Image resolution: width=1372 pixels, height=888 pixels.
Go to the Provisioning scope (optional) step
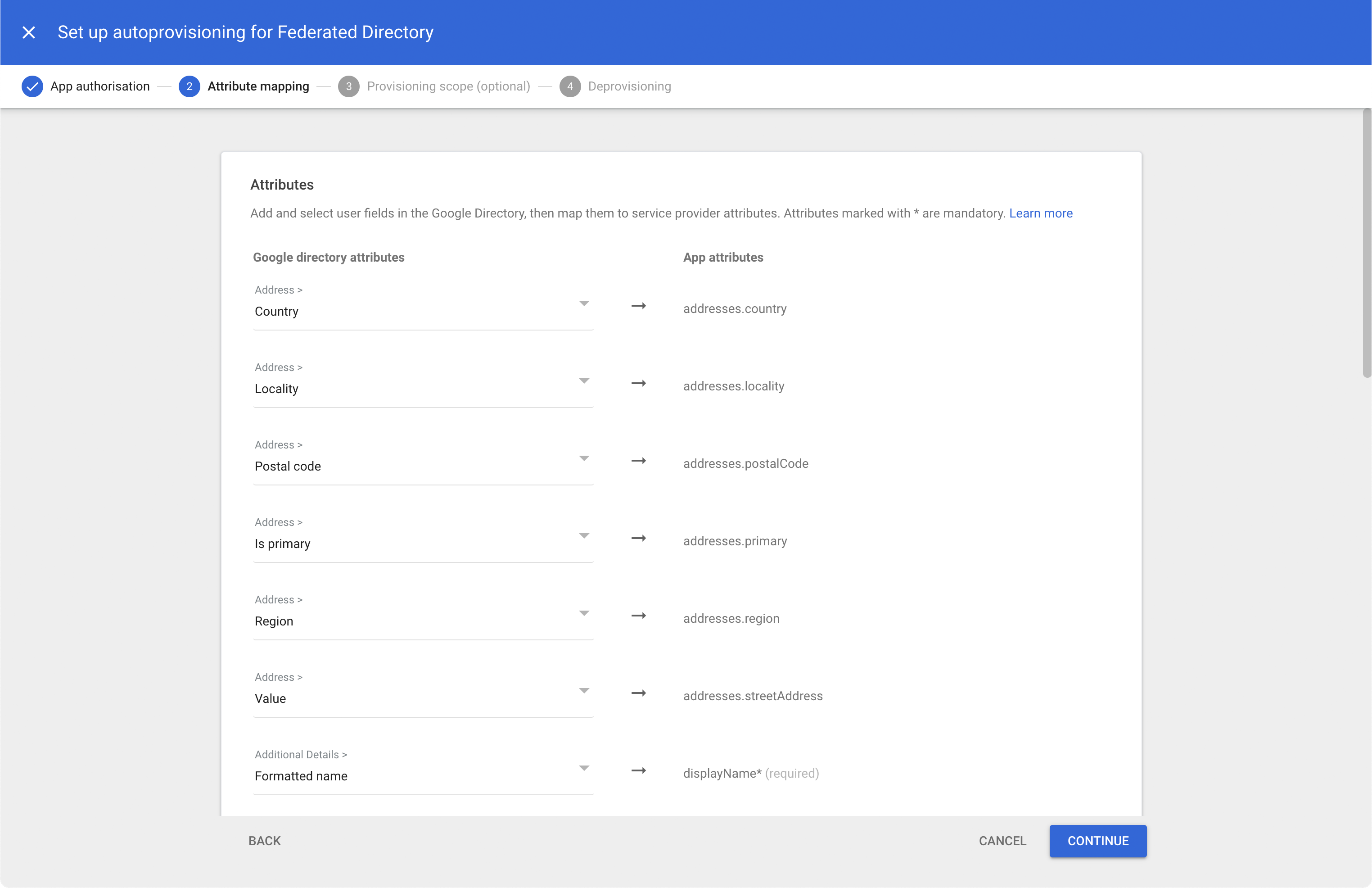(x=448, y=86)
